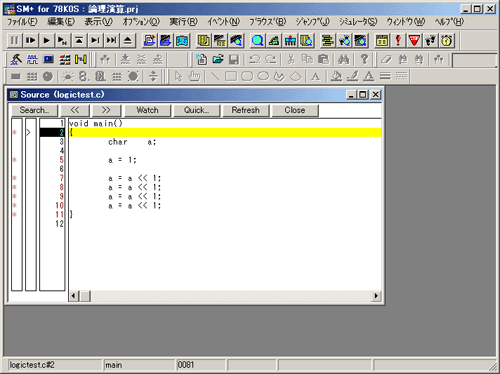500x374 pixels.
Task: Open the Break dialog (red stop triangle)
Action: 414,40
